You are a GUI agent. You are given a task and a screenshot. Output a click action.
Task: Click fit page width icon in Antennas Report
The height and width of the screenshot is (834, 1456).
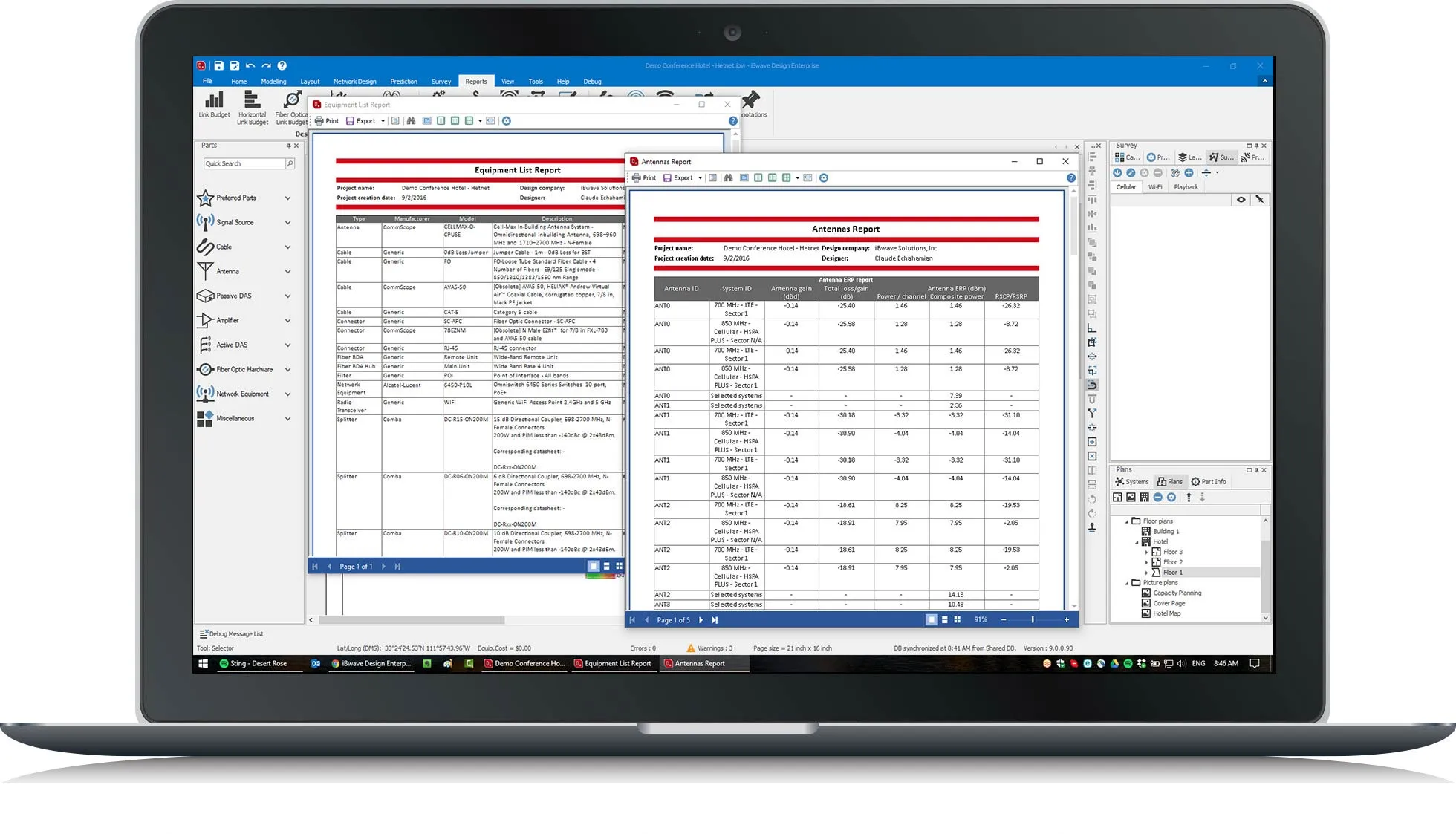tap(807, 178)
